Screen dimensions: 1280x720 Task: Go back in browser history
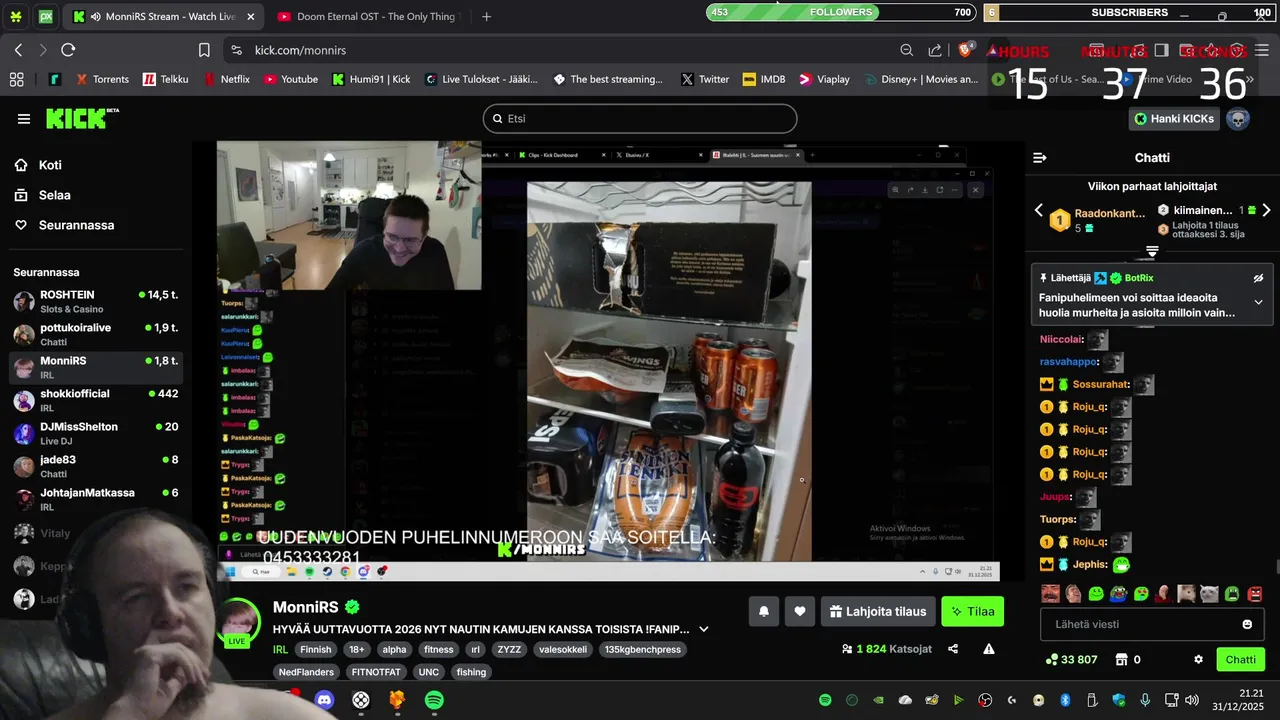tap(18, 50)
